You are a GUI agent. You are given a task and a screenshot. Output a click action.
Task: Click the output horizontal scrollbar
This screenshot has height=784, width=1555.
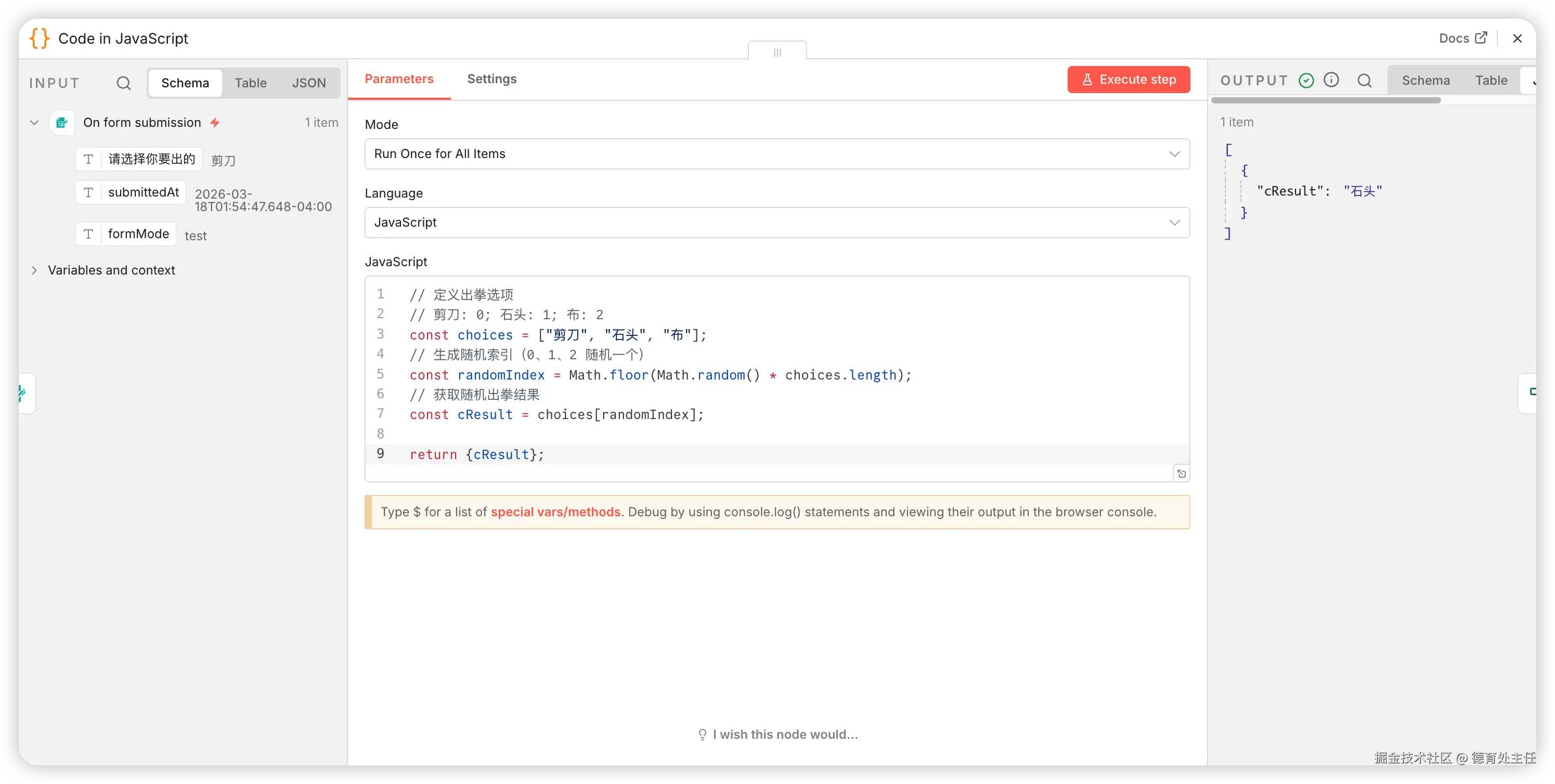1326,101
